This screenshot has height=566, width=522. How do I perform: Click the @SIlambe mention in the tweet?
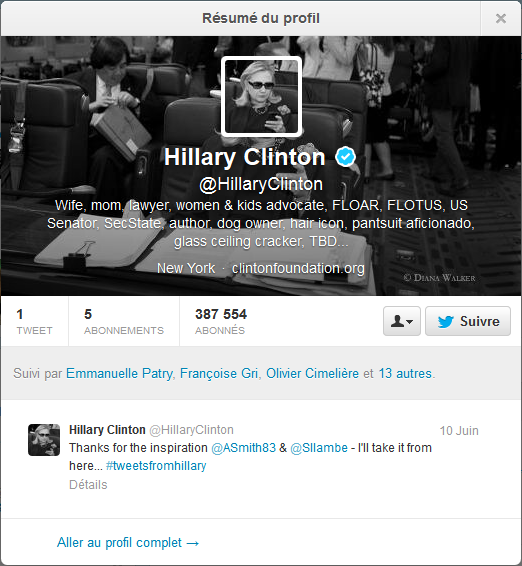click(319, 448)
